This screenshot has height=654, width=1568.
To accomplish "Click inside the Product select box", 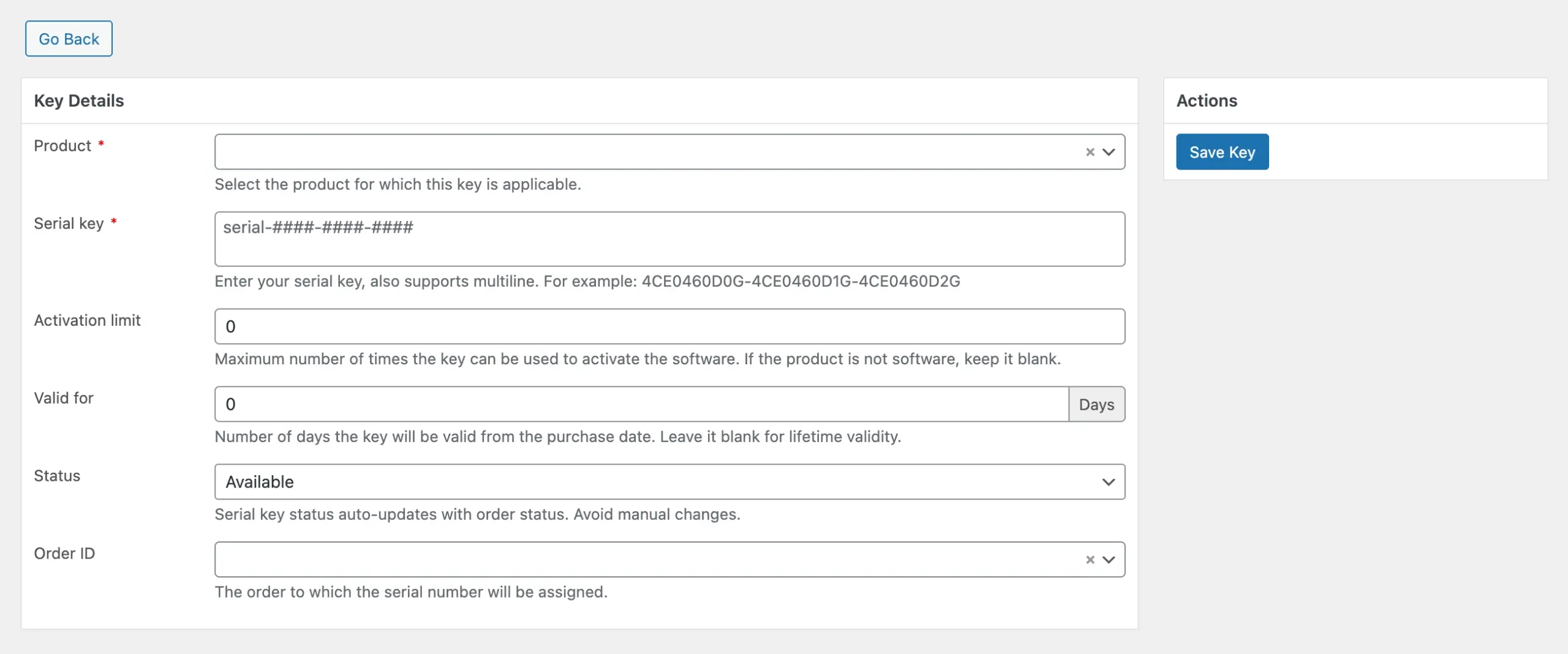I will pyautogui.click(x=643, y=152).
